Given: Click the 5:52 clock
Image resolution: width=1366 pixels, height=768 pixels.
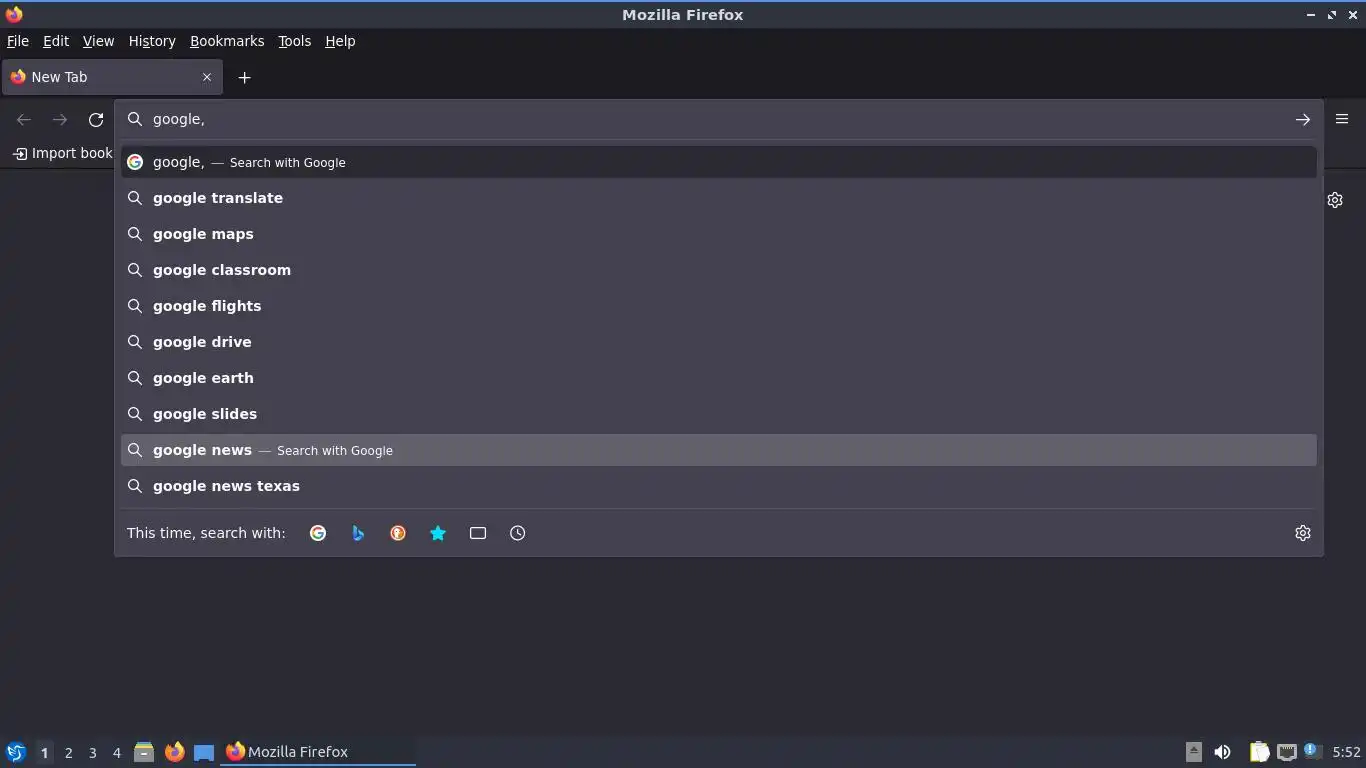Looking at the screenshot, I should click(1346, 752).
